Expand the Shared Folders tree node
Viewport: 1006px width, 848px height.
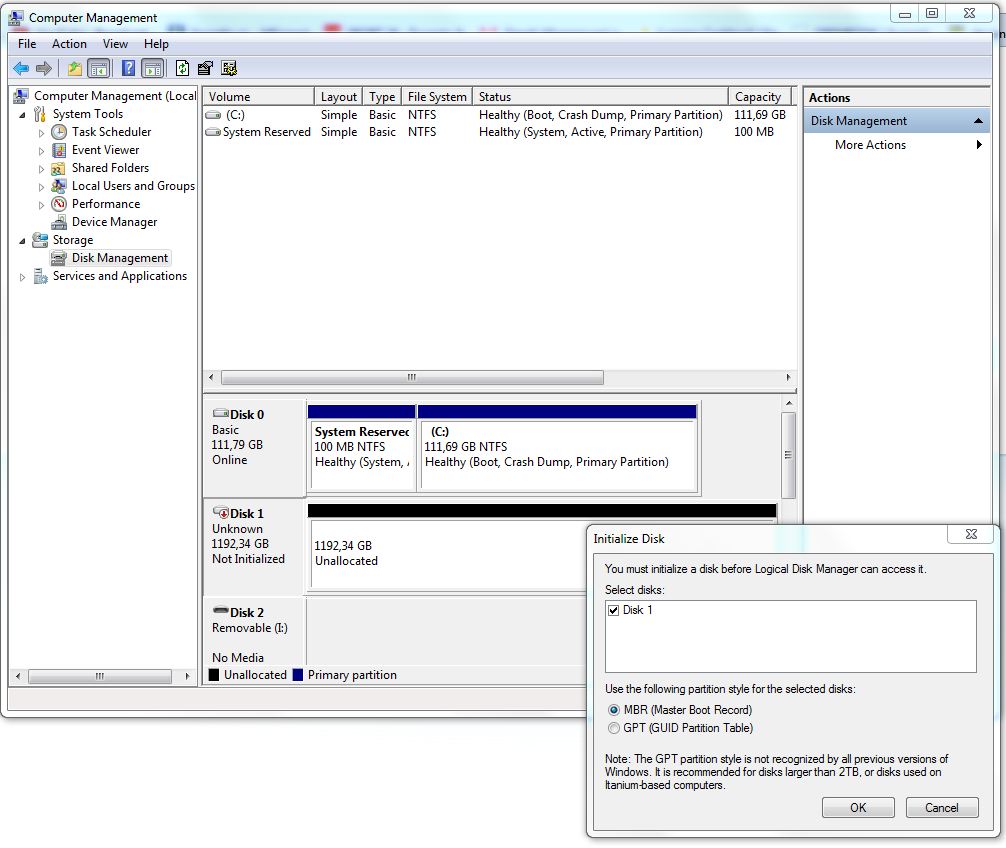pos(41,169)
